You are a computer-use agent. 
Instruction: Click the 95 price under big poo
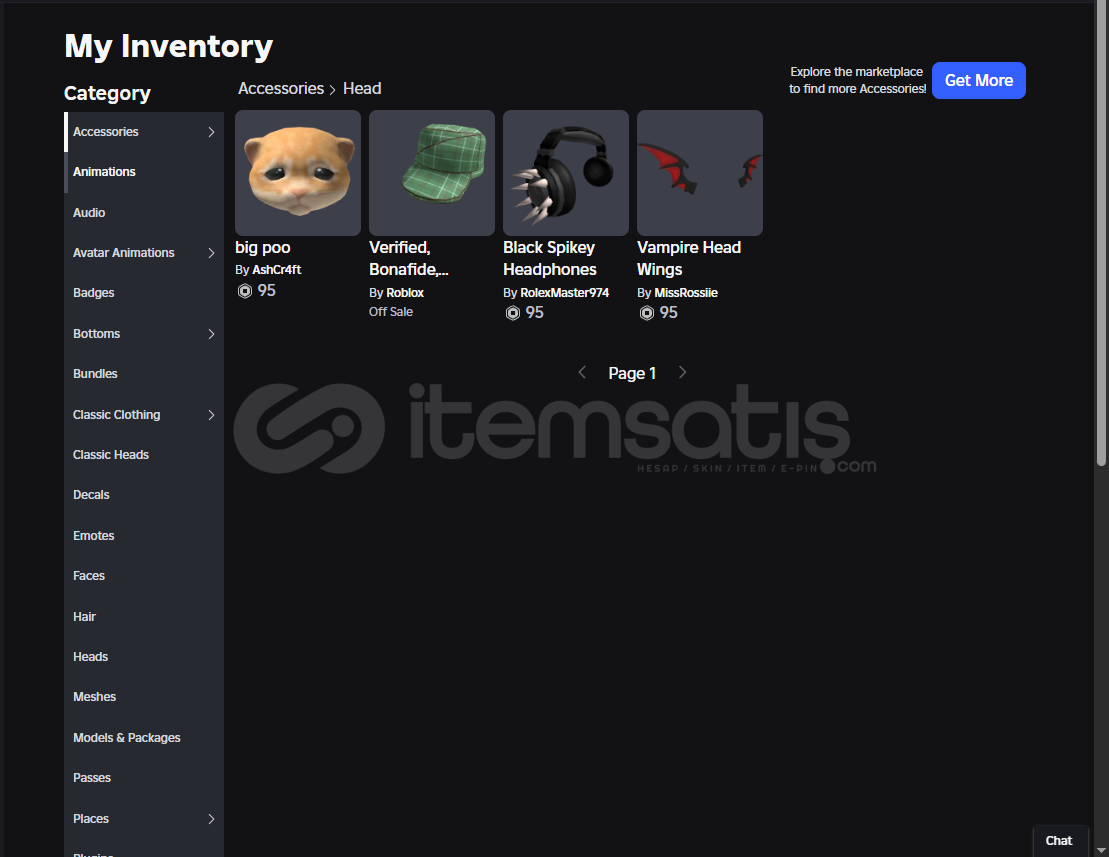click(x=267, y=291)
